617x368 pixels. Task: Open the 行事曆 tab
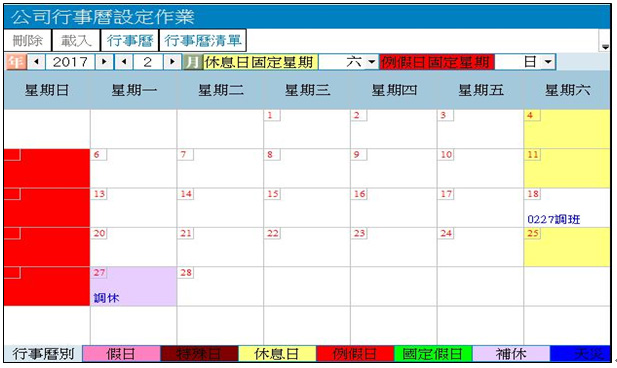tap(130, 40)
